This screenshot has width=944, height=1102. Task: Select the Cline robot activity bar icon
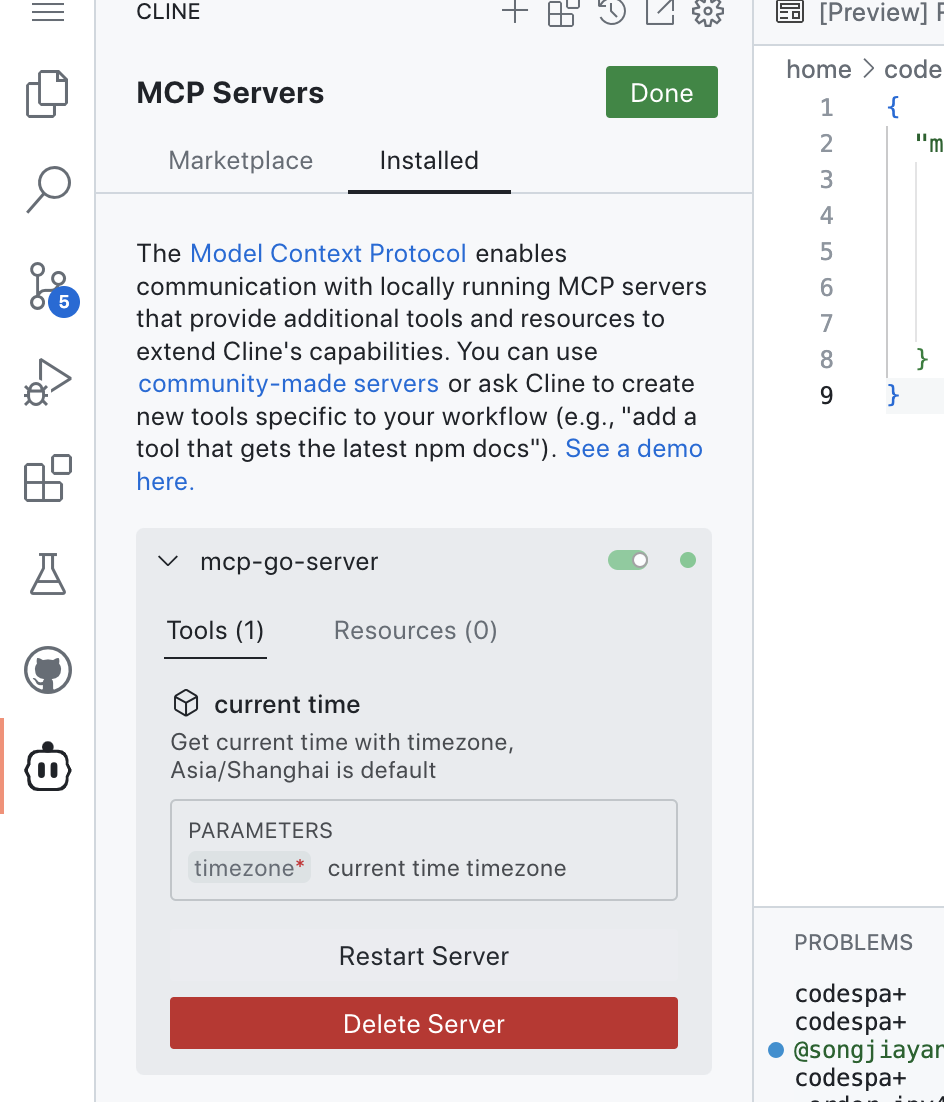46,767
